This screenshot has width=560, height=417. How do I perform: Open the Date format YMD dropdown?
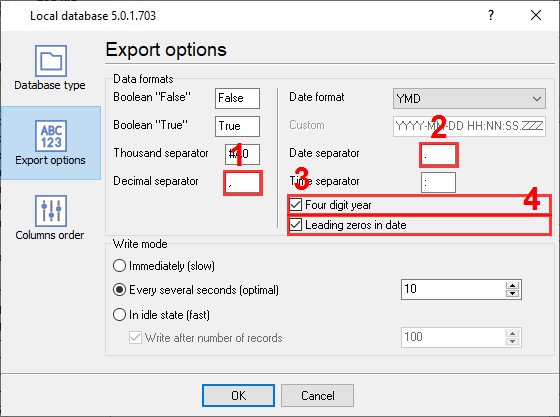pos(469,99)
